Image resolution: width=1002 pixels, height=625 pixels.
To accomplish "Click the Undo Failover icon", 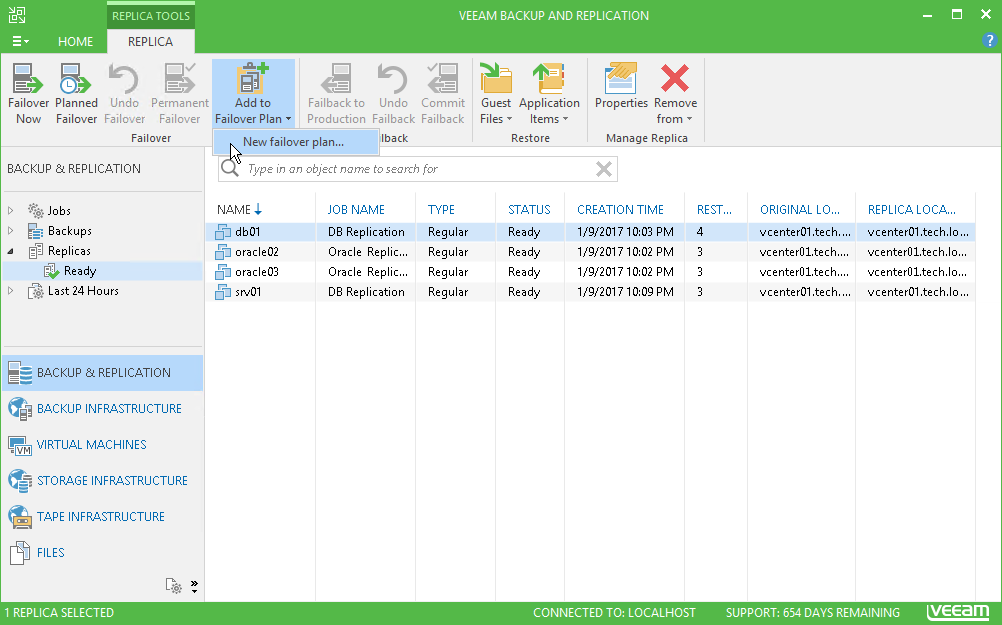I will pos(124,79).
